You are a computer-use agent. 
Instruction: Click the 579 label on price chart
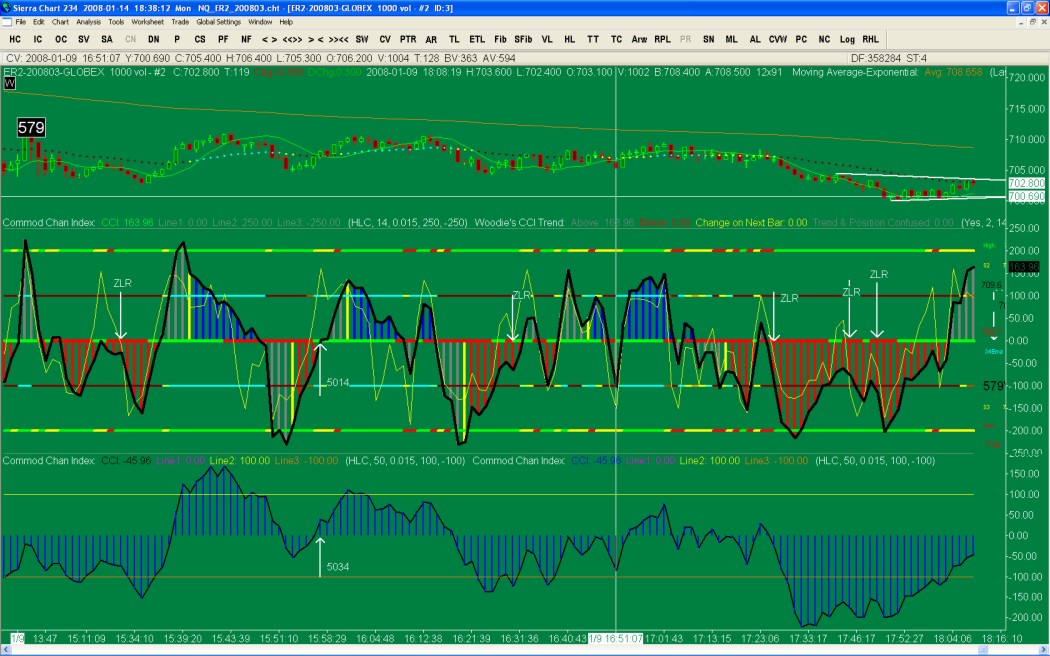pos(31,127)
